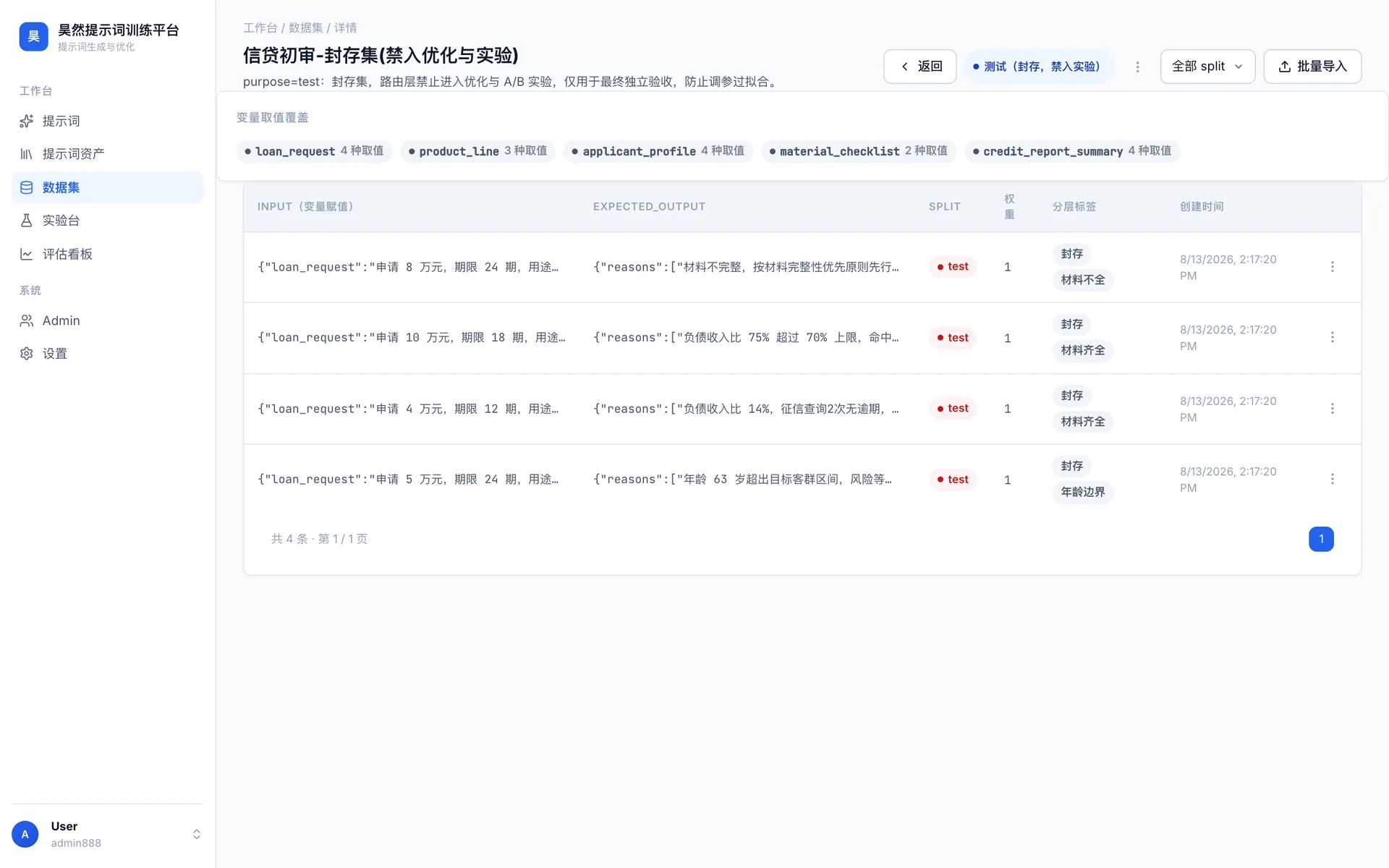Click the platform logo icon in sidebar
This screenshot has height=868, width=1389.
pyautogui.click(x=33, y=37)
